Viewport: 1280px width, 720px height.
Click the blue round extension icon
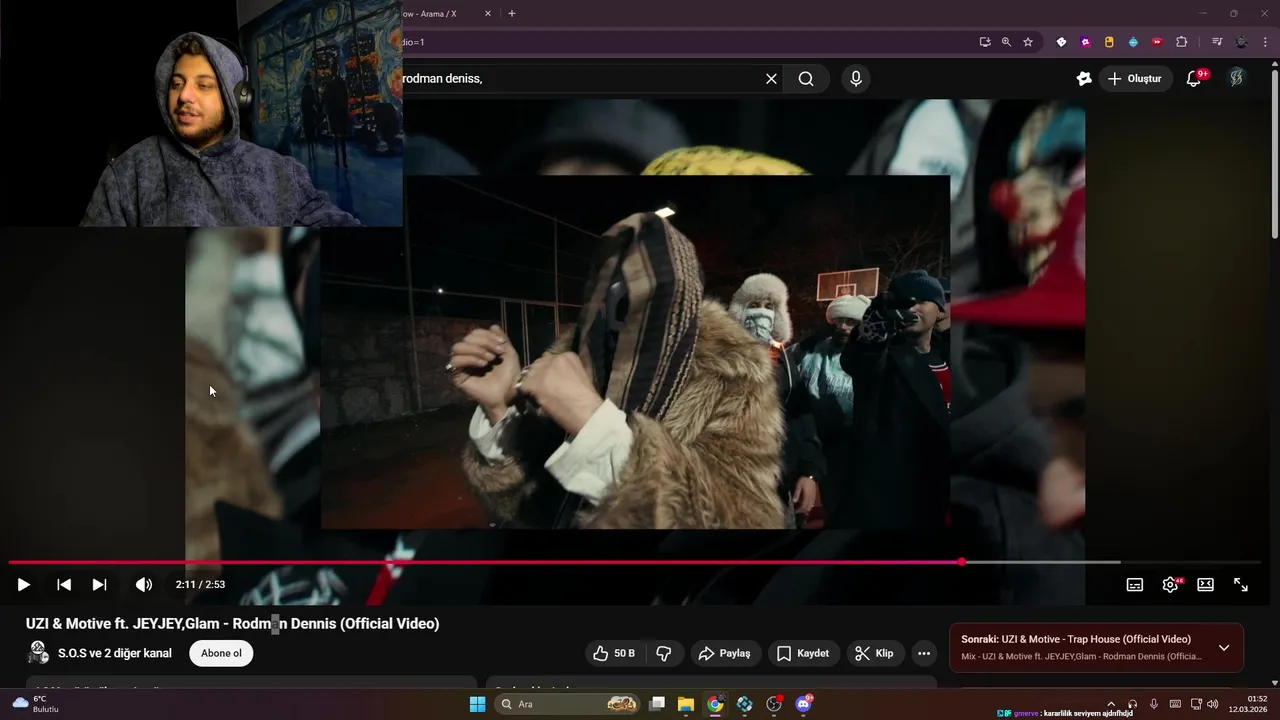1133,42
